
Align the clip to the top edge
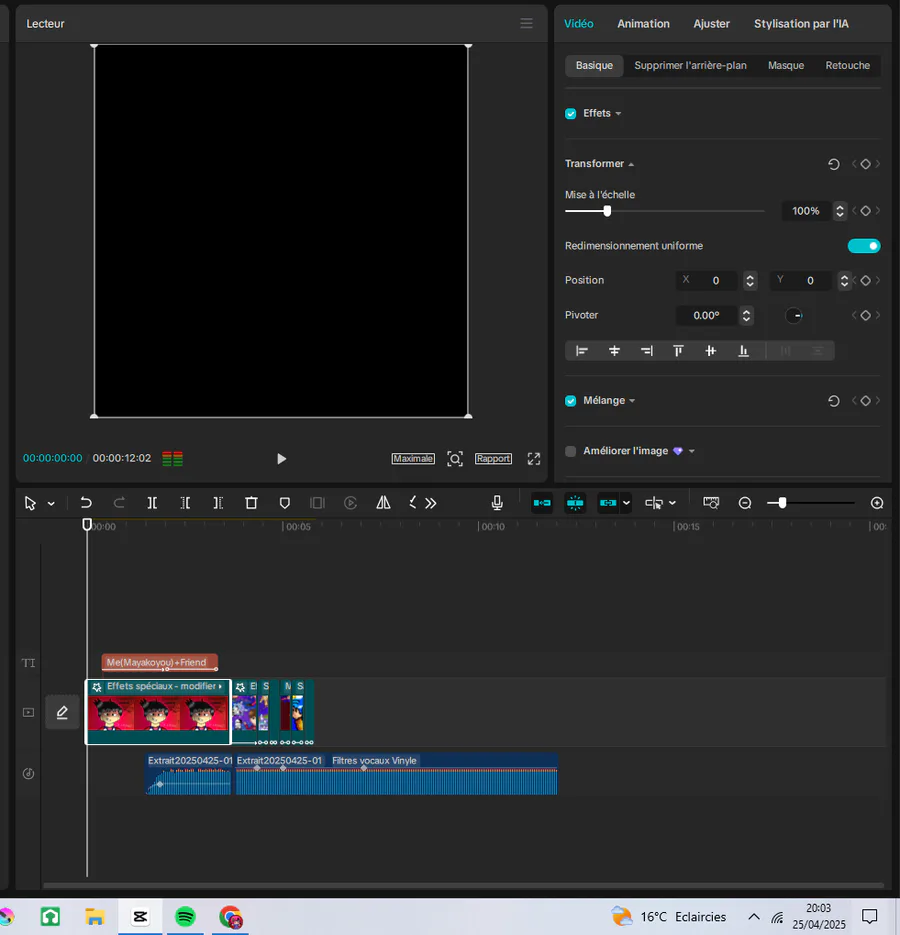pos(678,351)
